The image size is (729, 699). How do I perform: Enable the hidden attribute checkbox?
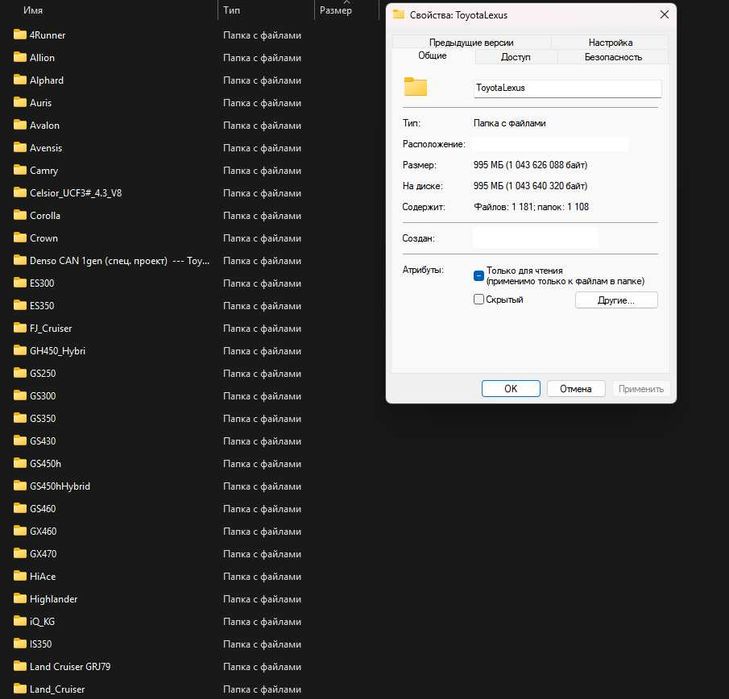click(x=478, y=299)
